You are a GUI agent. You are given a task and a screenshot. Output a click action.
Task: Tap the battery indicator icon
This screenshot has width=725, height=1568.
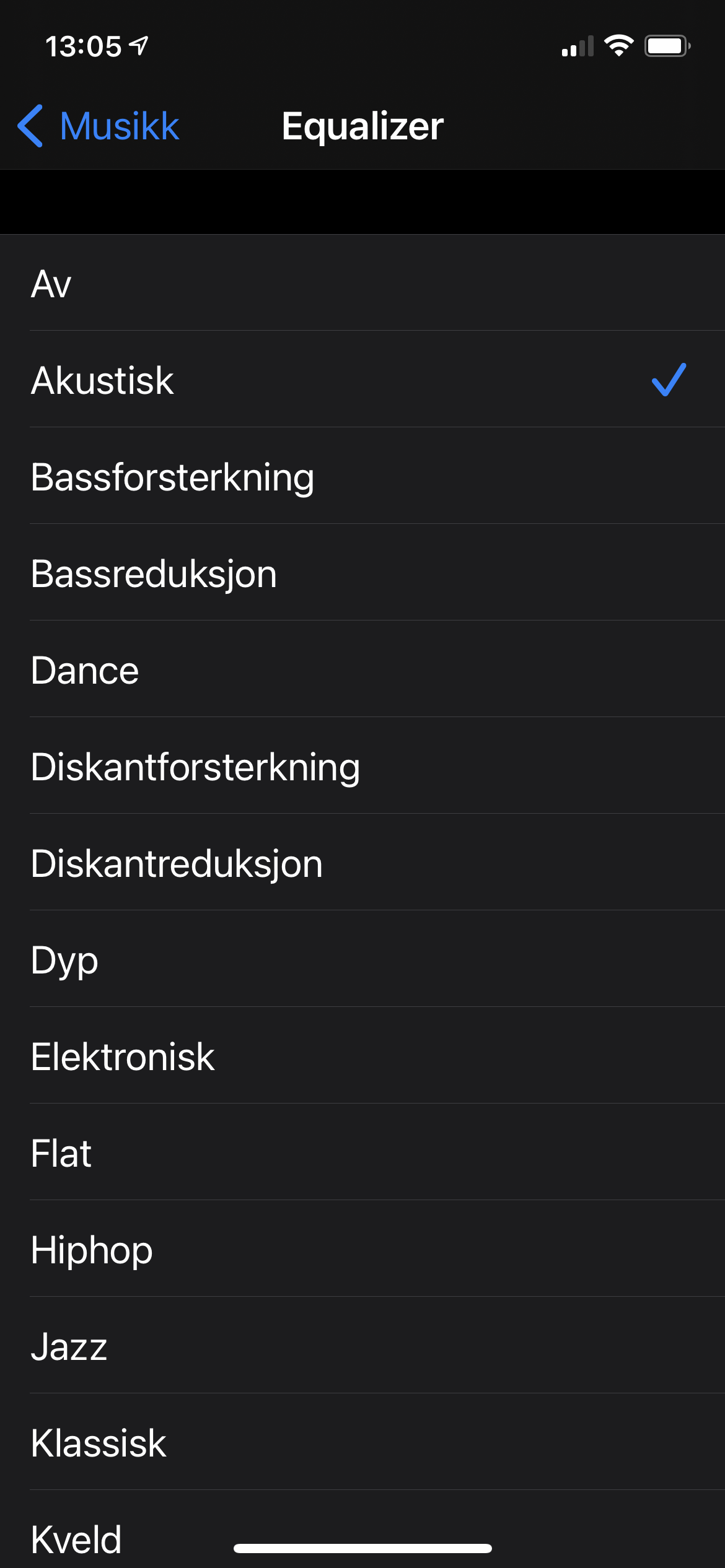click(667, 46)
